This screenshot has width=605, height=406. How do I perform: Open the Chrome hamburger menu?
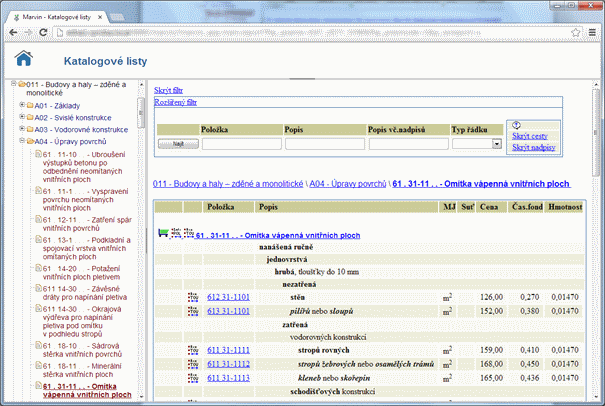coord(592,32)
